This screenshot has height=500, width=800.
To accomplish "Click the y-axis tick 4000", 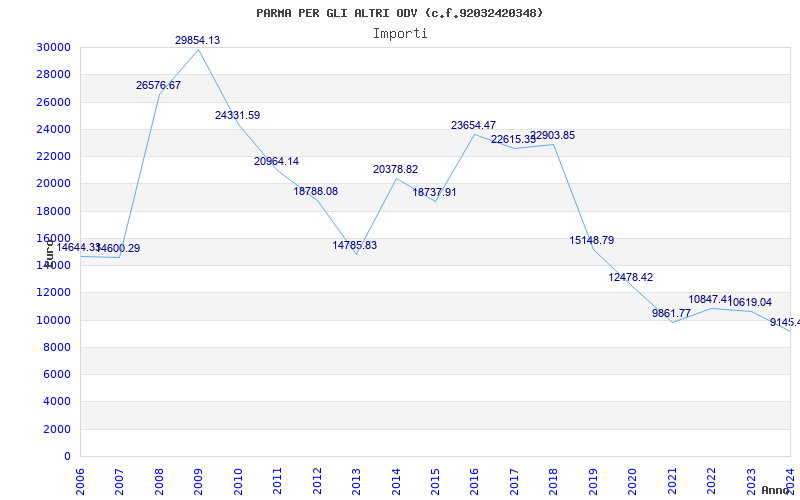I will coord(57,402).
